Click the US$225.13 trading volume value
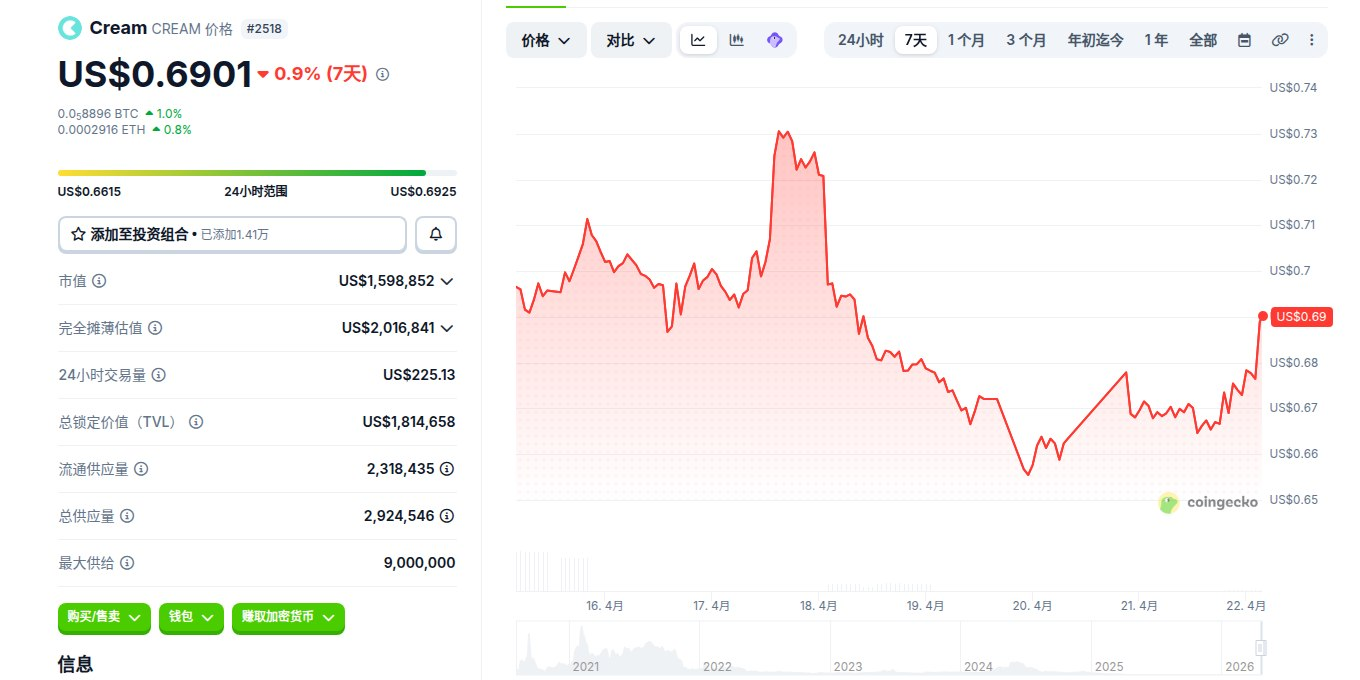Screen dimensions: 1360x680 [419, 375]
